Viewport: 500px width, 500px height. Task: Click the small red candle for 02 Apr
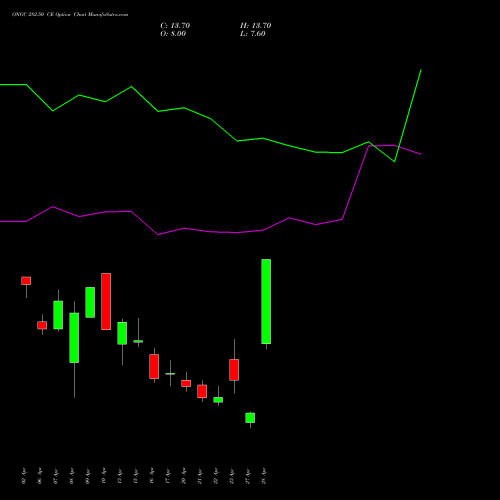tap(26, 281)
